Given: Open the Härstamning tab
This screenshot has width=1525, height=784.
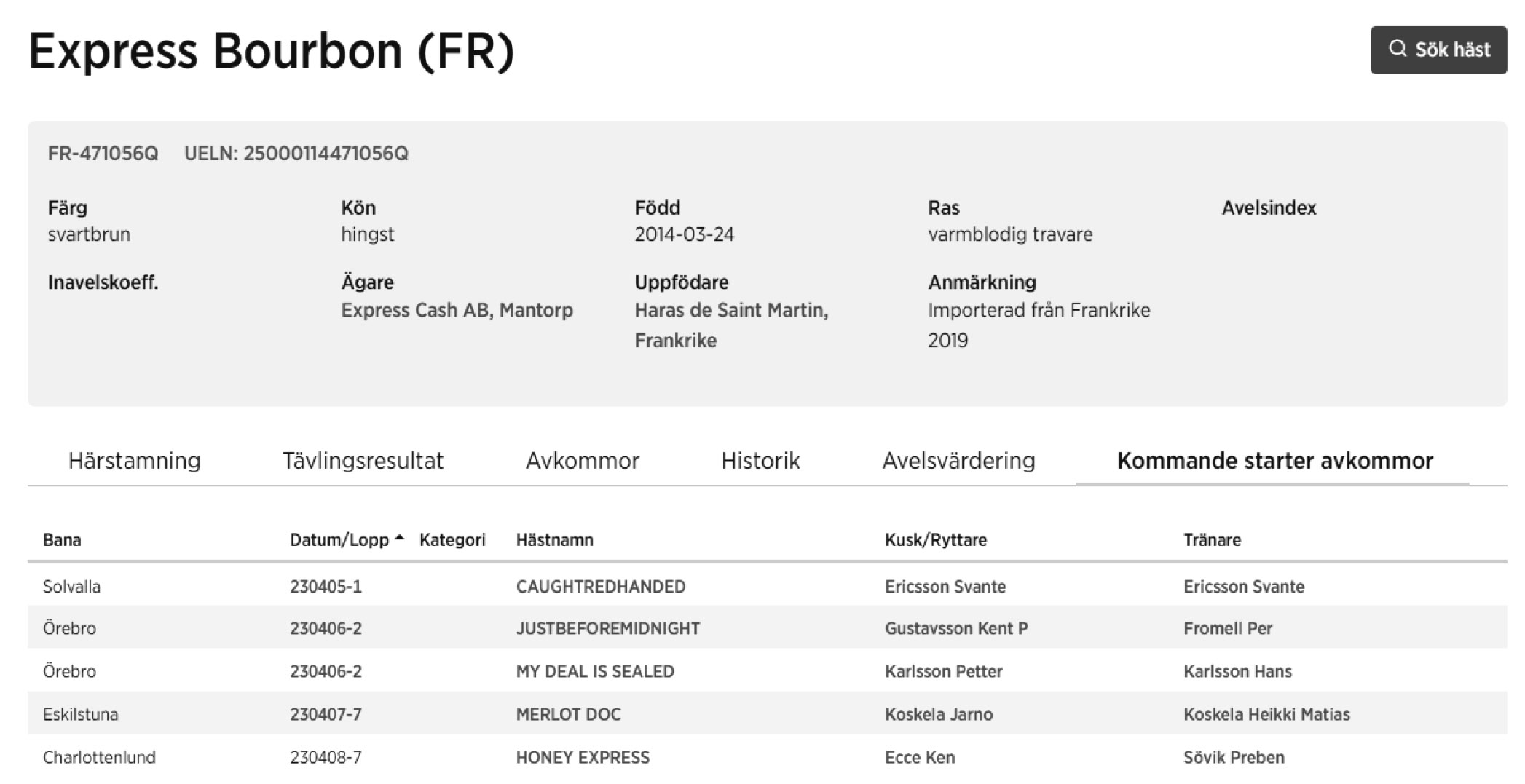Looking at the screenshot, I should tap(134, 460).
